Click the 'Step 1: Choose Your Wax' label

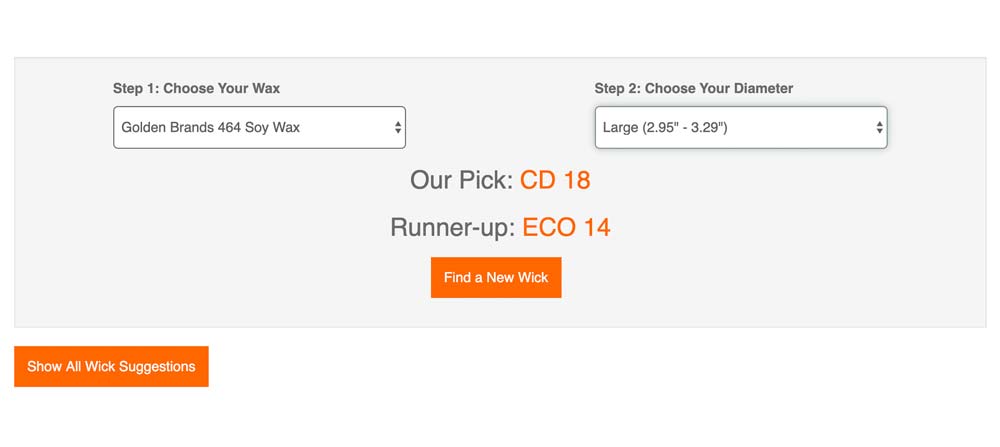coord(196,88)
